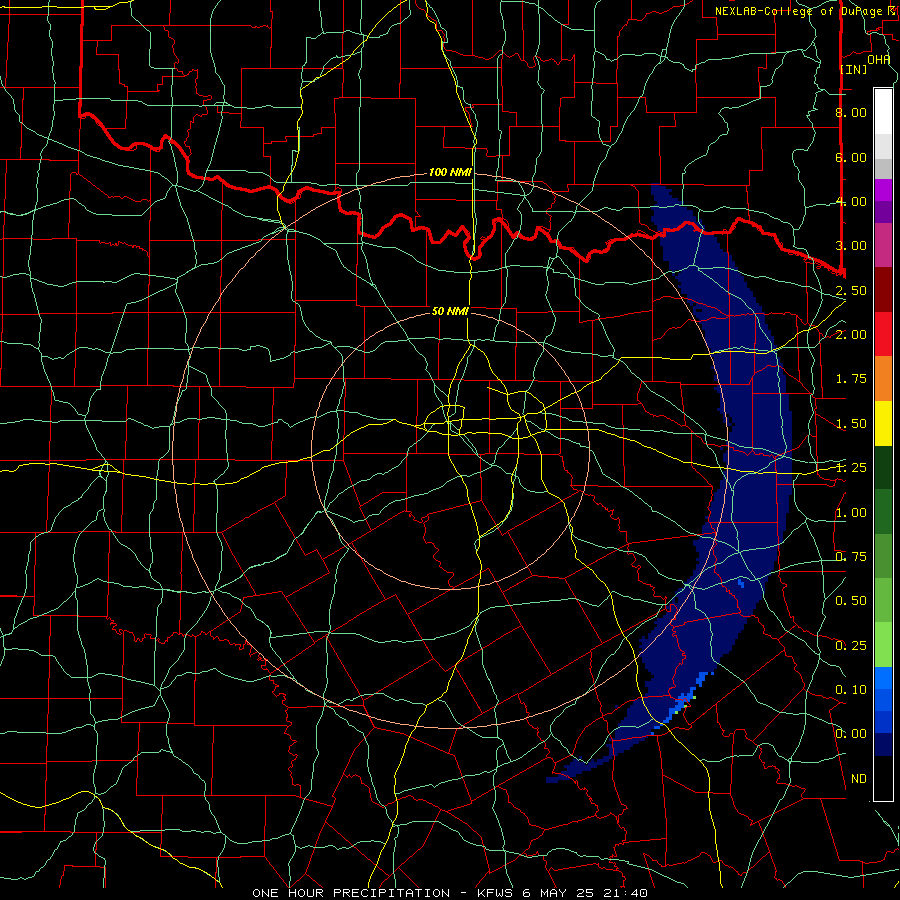Click the OHA product label
The image size is (900, 900).
coord(878,60)
